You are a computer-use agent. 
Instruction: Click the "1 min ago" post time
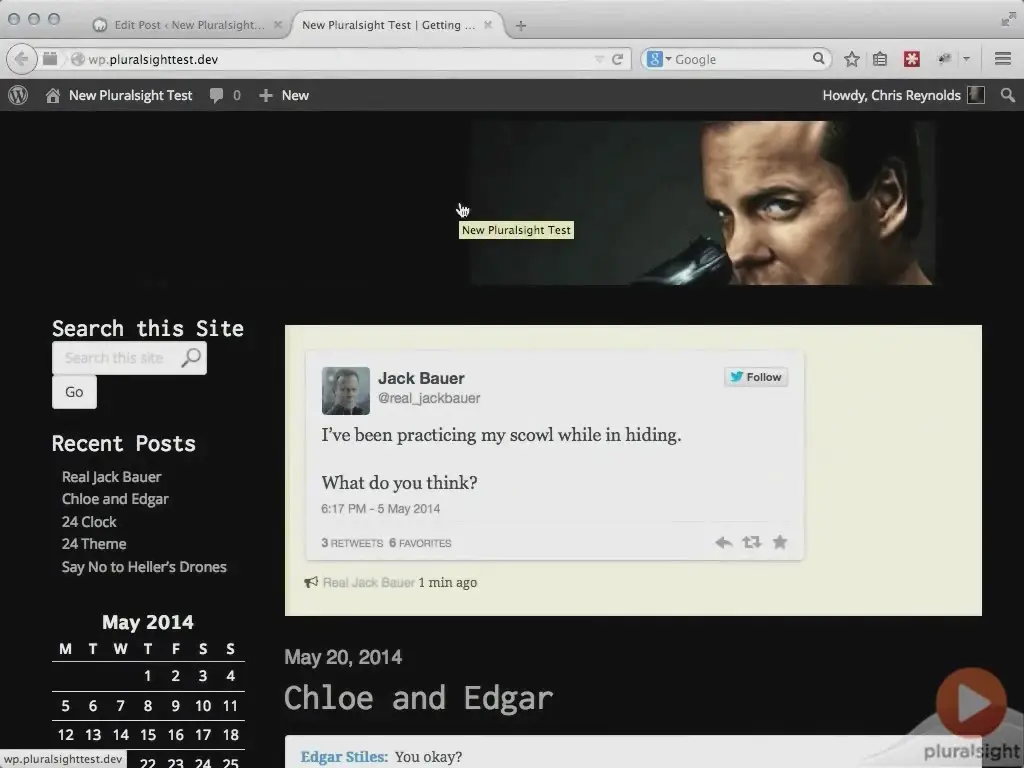[448, 583]
